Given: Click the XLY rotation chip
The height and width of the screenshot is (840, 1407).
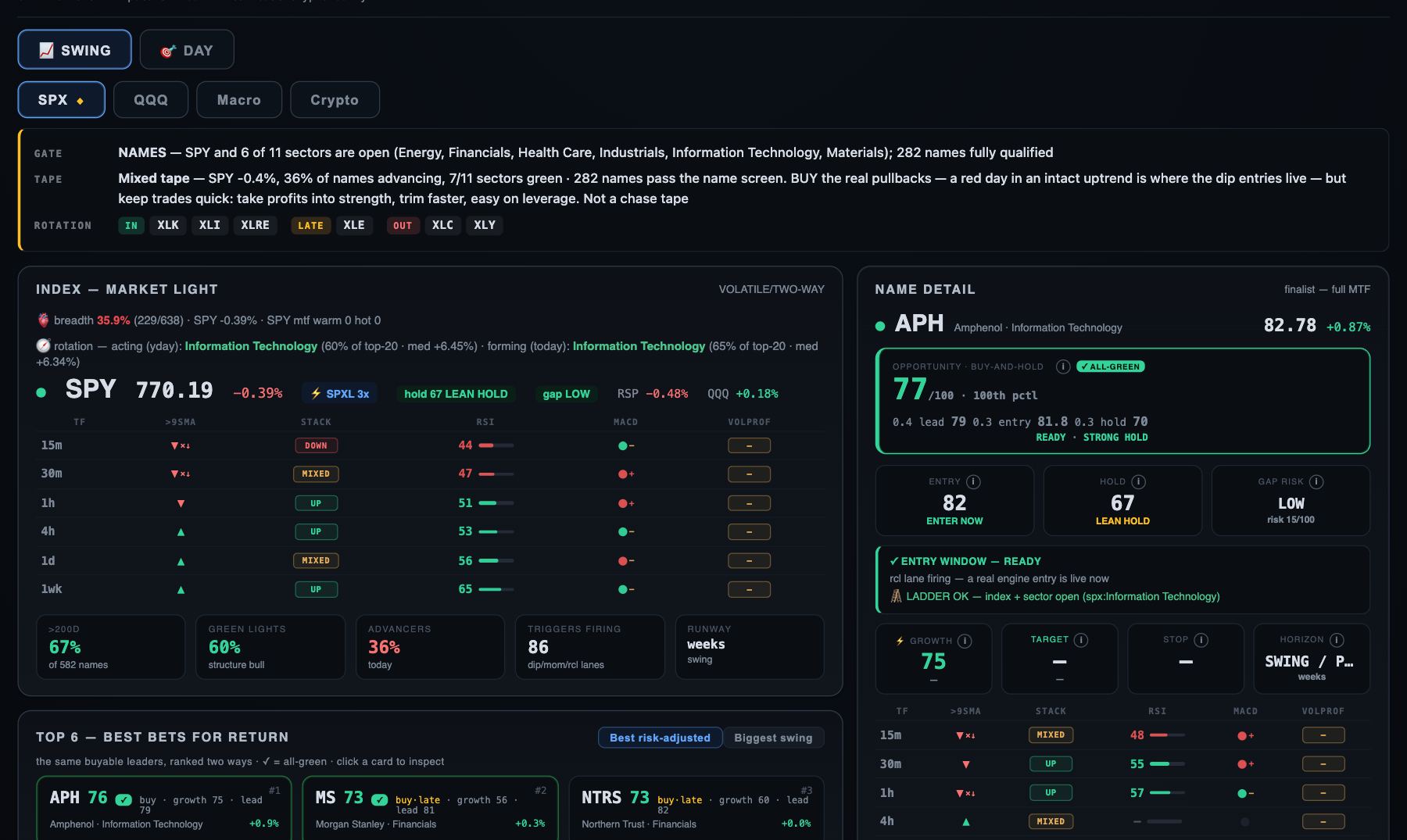Looking at the screenshot, I should coord(485,225).
